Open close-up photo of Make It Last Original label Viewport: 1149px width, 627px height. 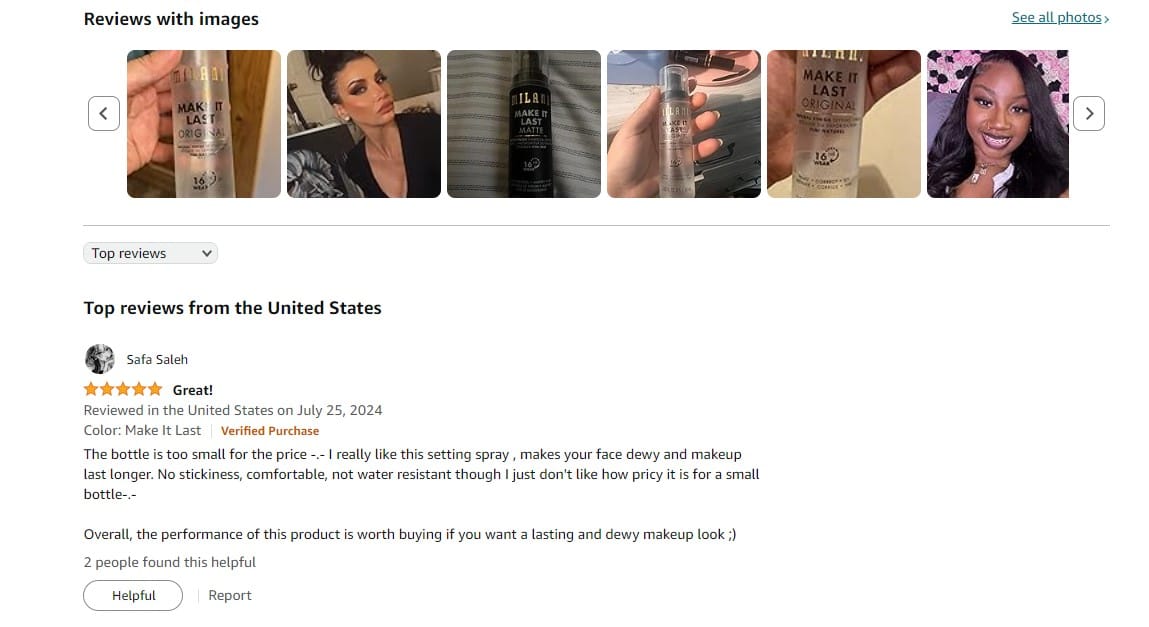843,124
